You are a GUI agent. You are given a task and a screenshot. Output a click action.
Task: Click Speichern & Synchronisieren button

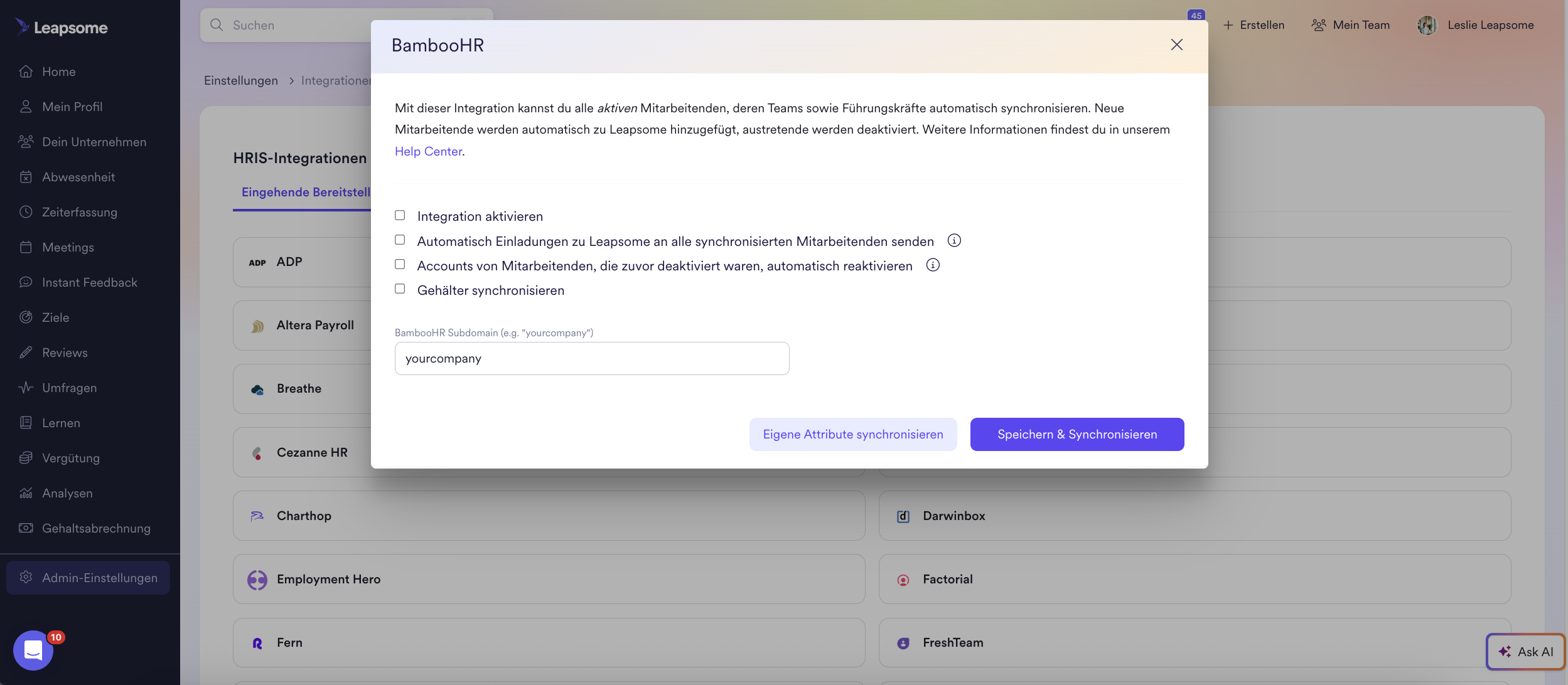pos(1077,434)
